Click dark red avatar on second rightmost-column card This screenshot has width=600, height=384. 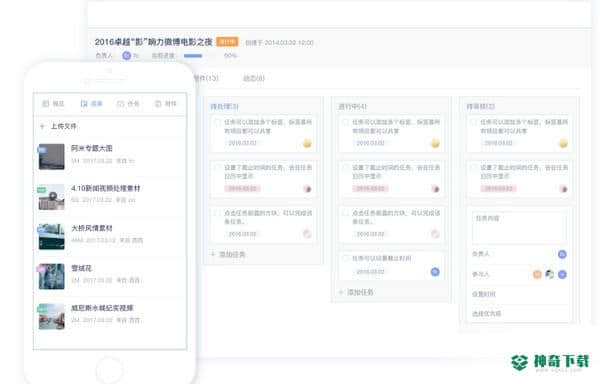pos(563,189)
